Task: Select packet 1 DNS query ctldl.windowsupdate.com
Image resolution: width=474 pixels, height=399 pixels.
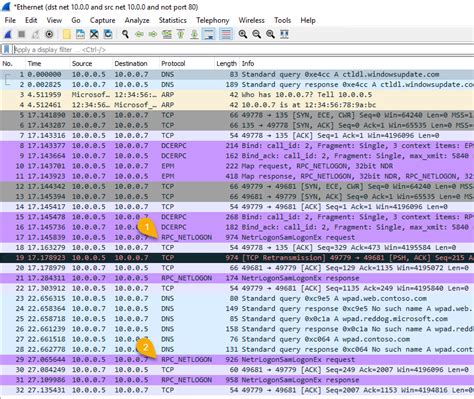Action: [237, 74]
